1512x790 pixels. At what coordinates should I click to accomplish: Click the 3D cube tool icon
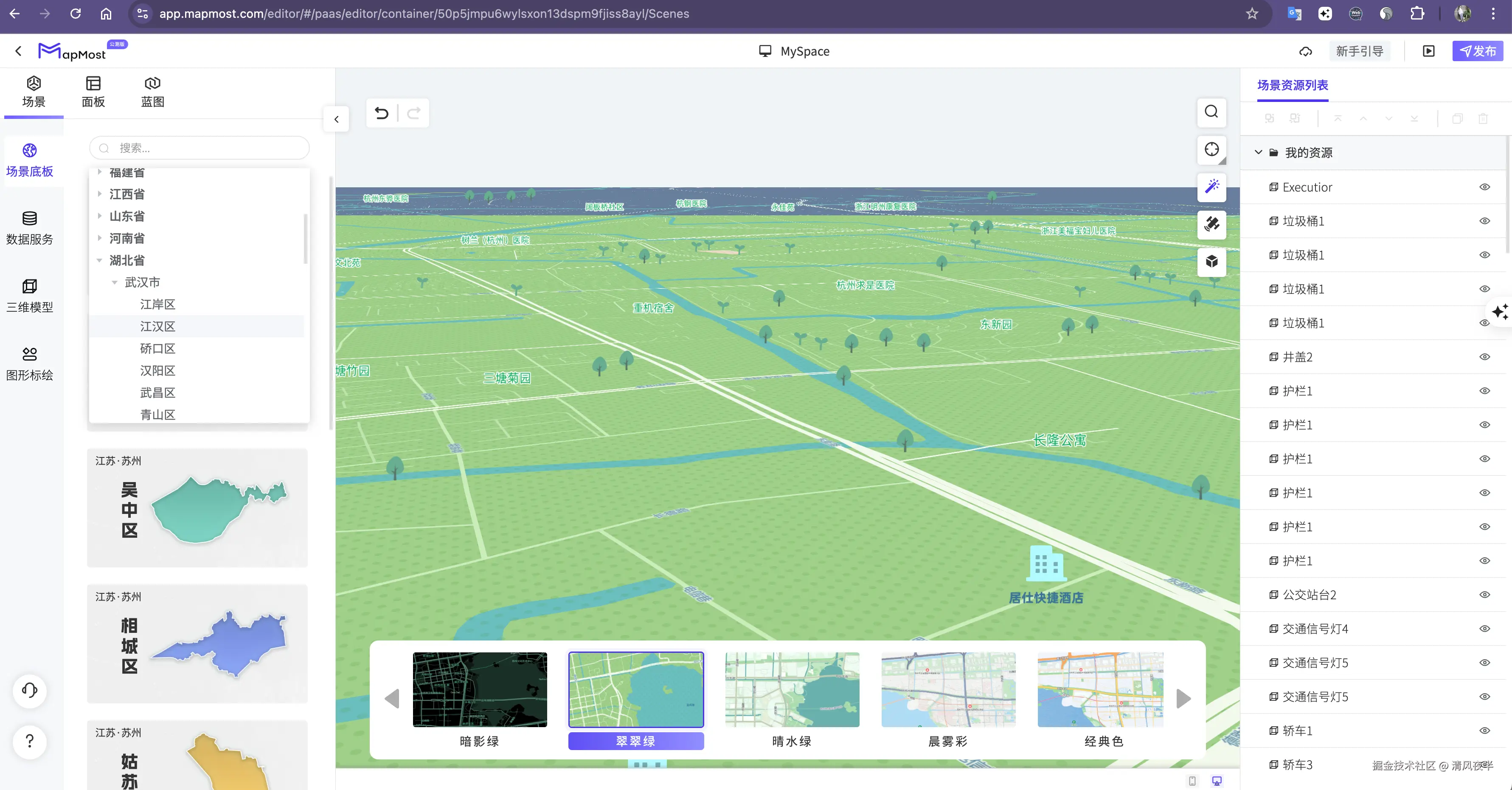[1211, 261]
